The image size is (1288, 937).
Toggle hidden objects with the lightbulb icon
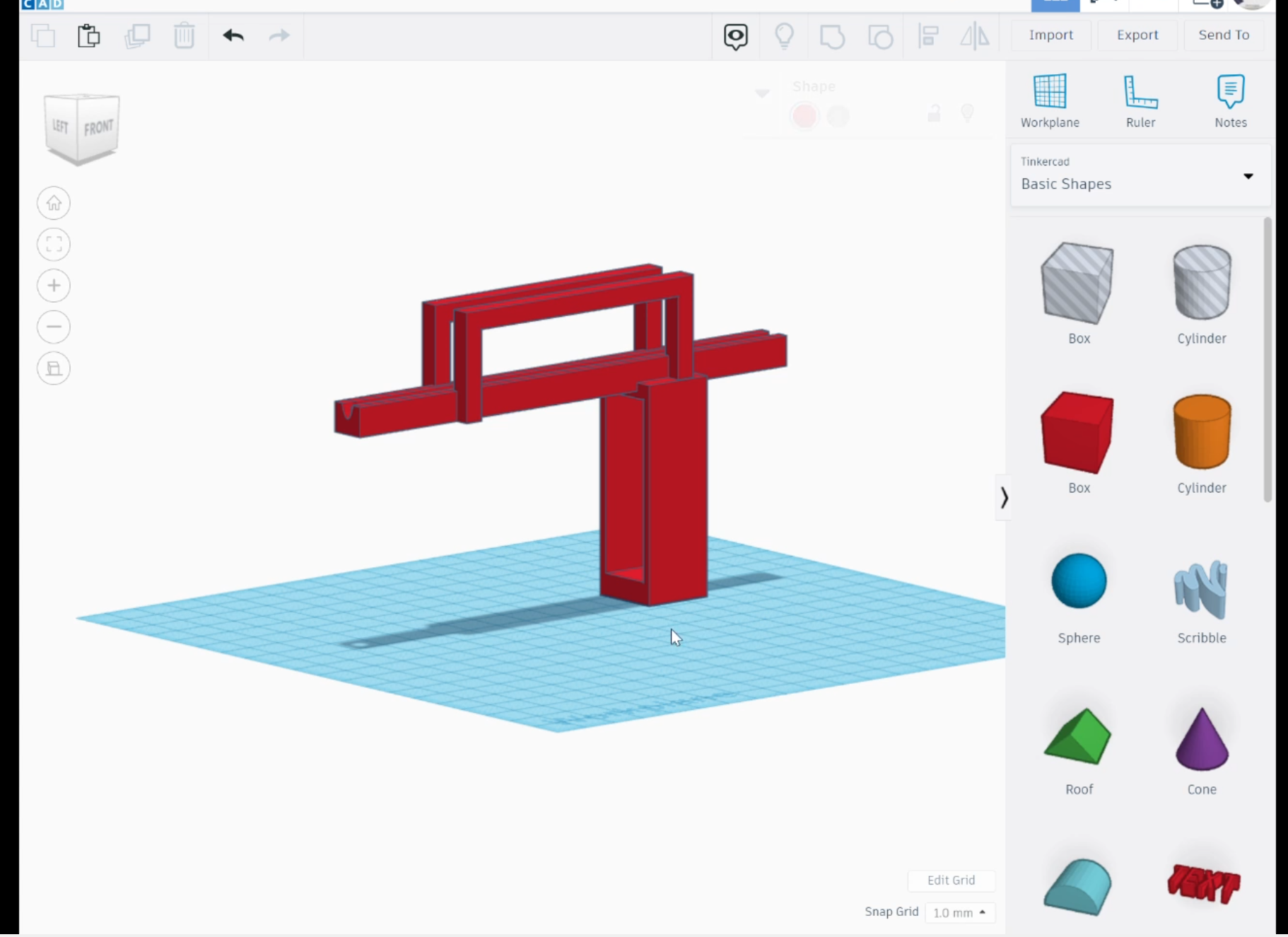[785, 35]
